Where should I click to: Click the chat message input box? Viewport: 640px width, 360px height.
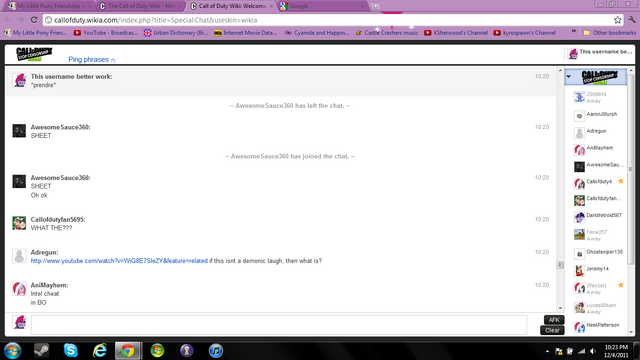[x=279, y=325]
